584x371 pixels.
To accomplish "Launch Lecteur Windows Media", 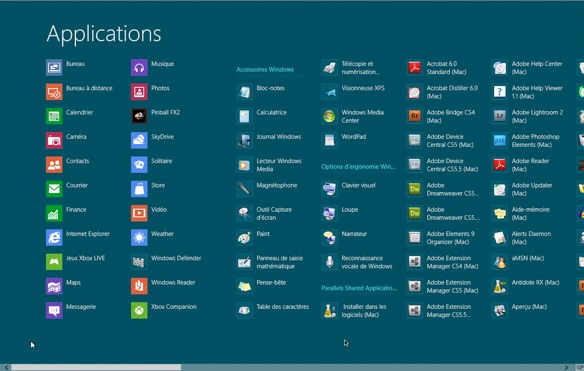I will point(244,165).
